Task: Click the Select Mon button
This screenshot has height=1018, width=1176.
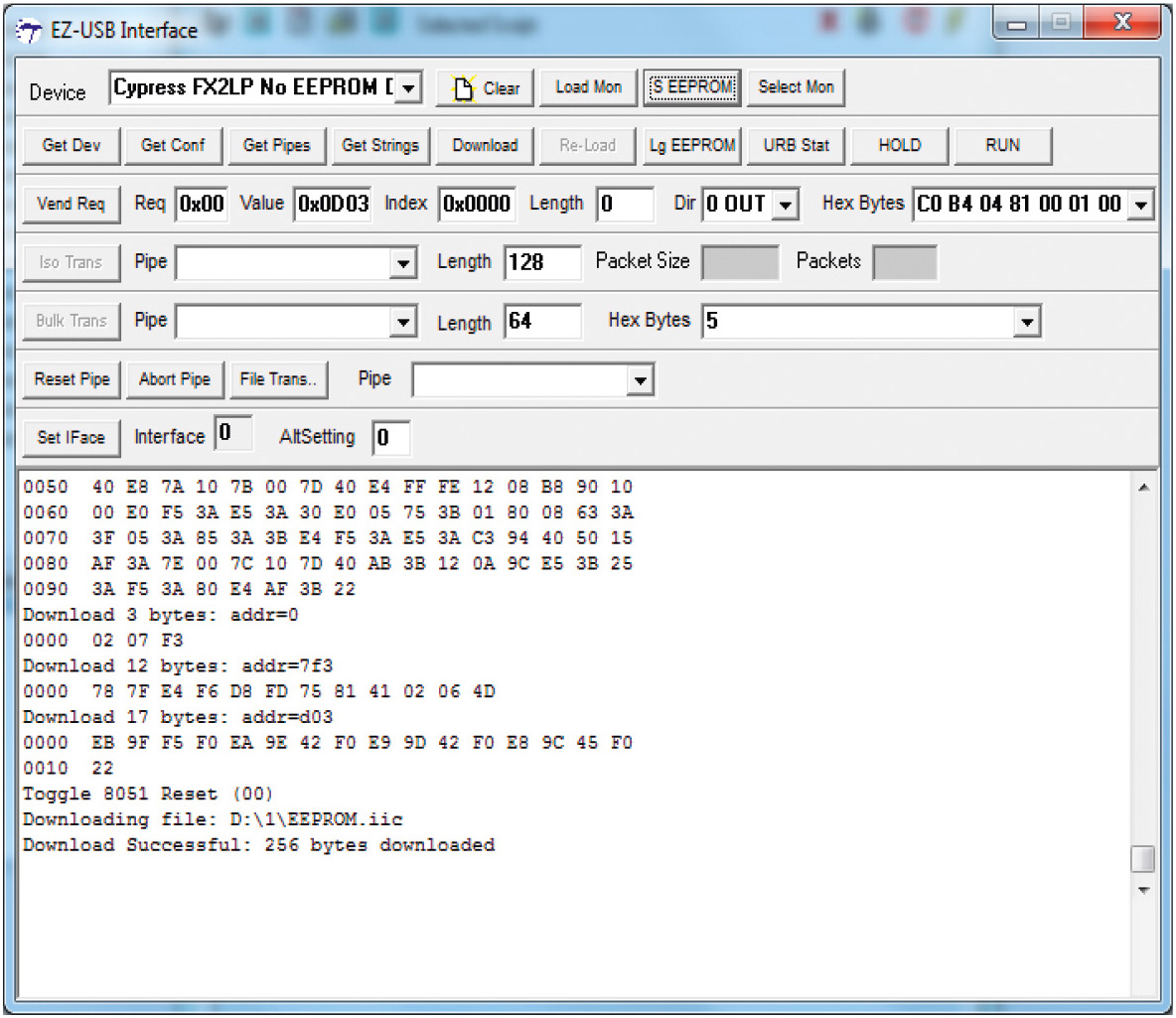Action: tap(796, 87)
